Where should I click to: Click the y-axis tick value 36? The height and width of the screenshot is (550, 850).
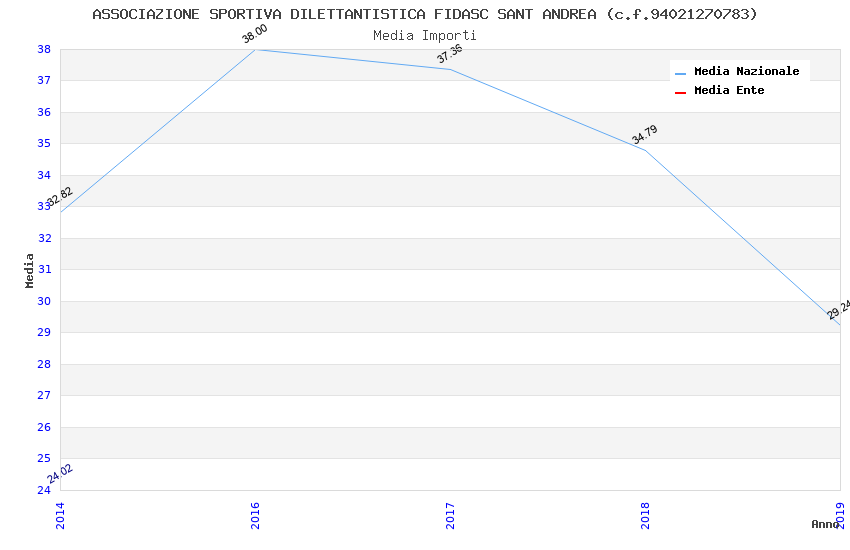pos(44,112)
